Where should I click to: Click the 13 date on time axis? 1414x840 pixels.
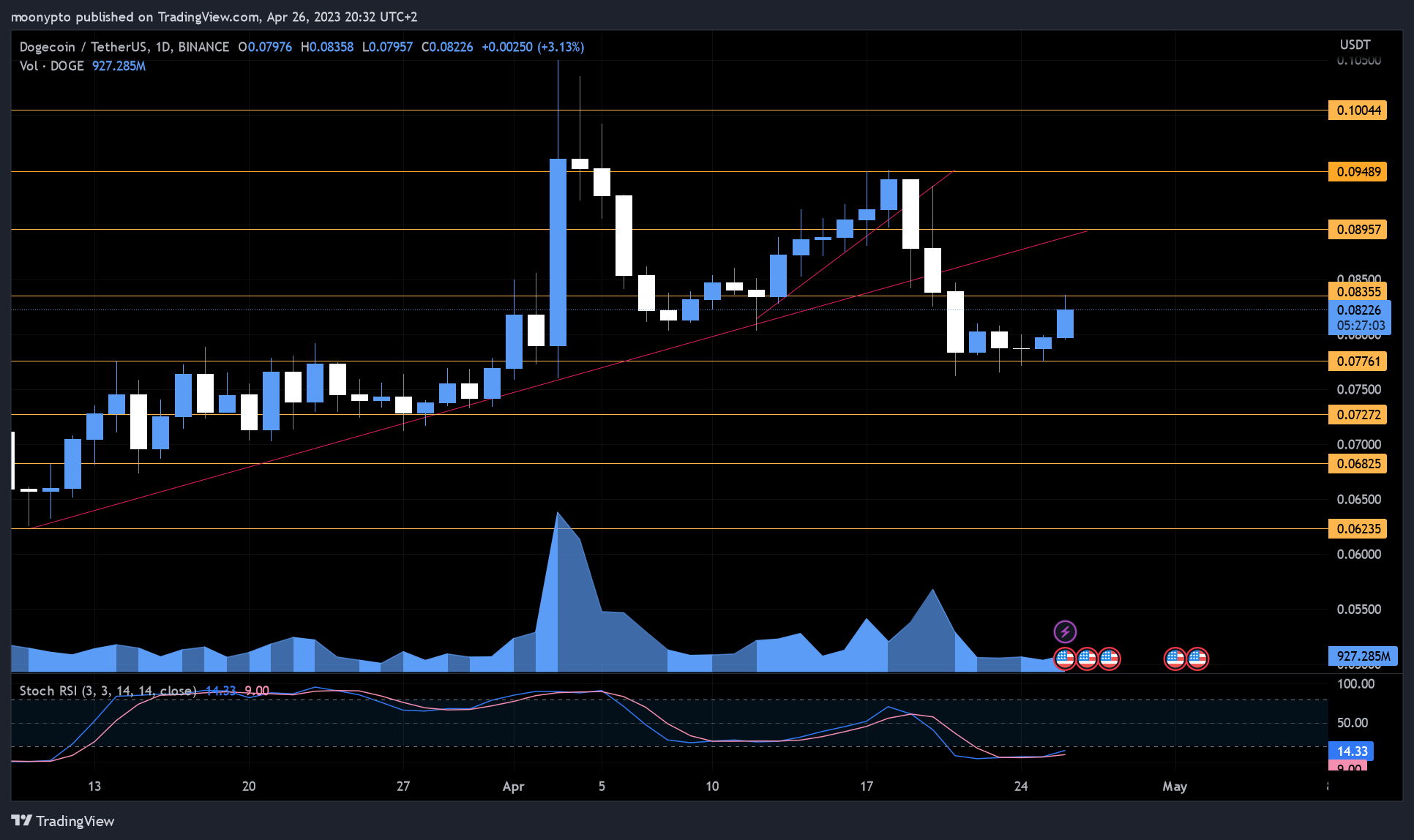94,787
